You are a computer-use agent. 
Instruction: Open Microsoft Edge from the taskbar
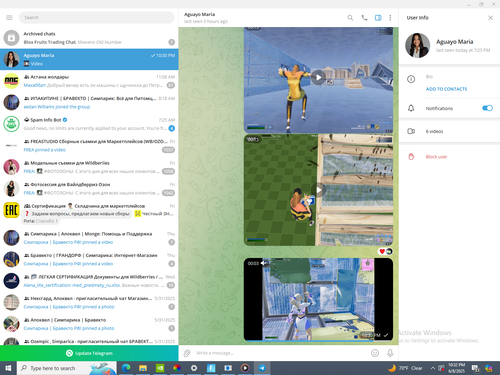click(x=126, y=368)
